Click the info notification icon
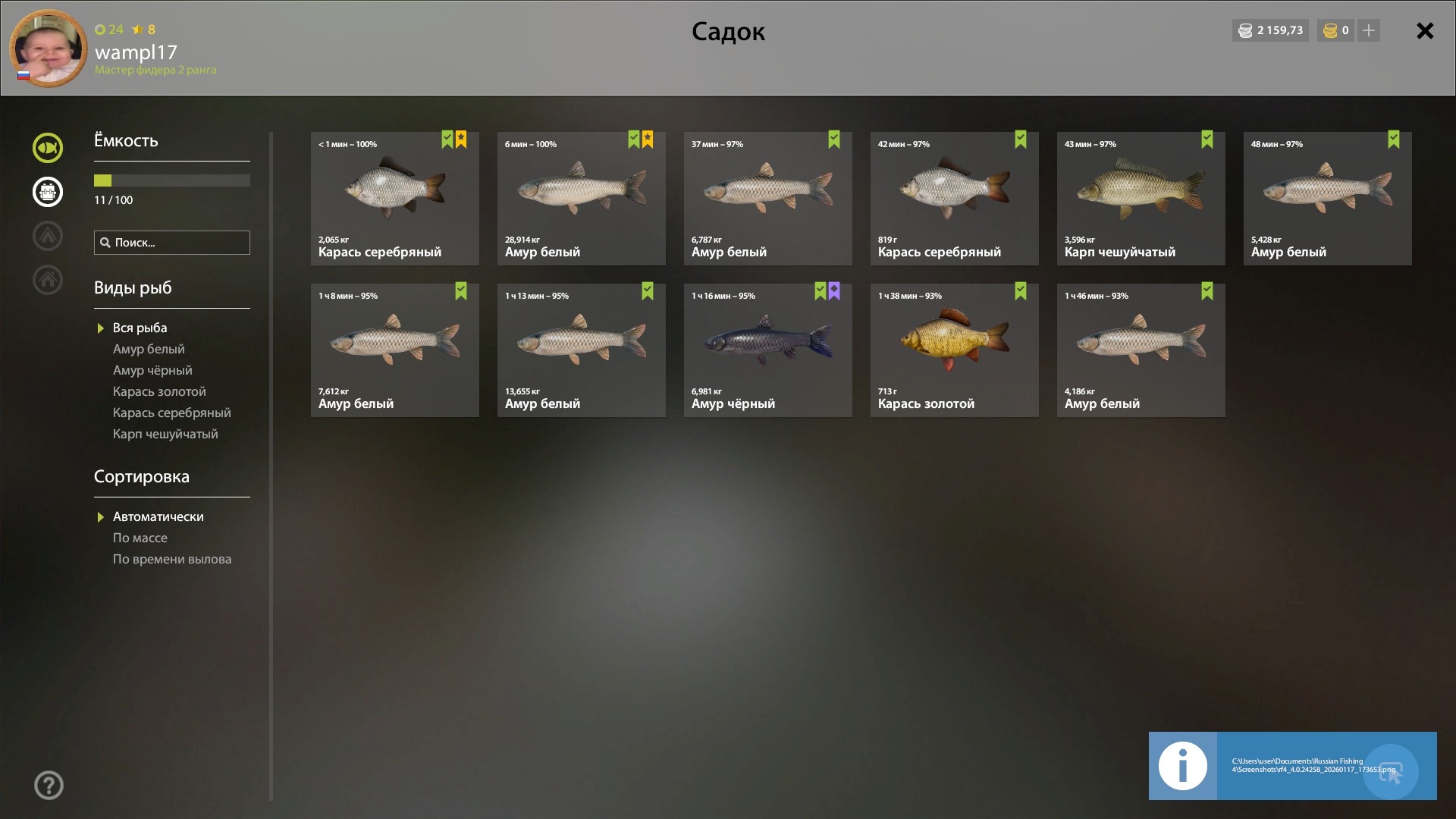 point(1182,765)
